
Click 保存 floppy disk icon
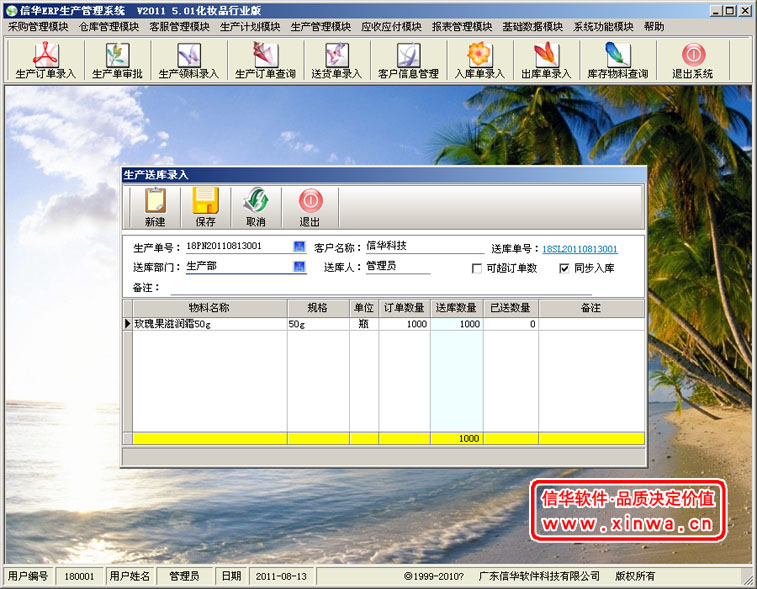pyautogui.click(x=205, y=207)
